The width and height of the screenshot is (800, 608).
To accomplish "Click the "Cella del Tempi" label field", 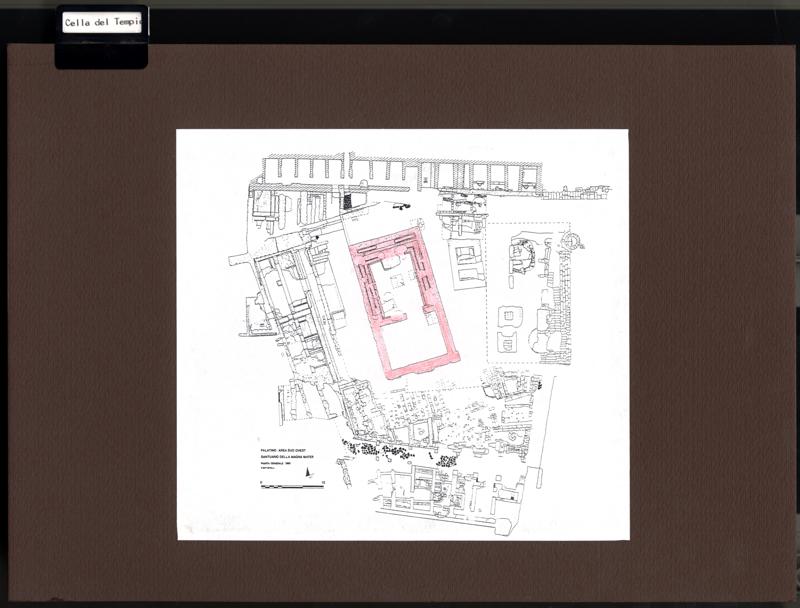I will 102,22.
